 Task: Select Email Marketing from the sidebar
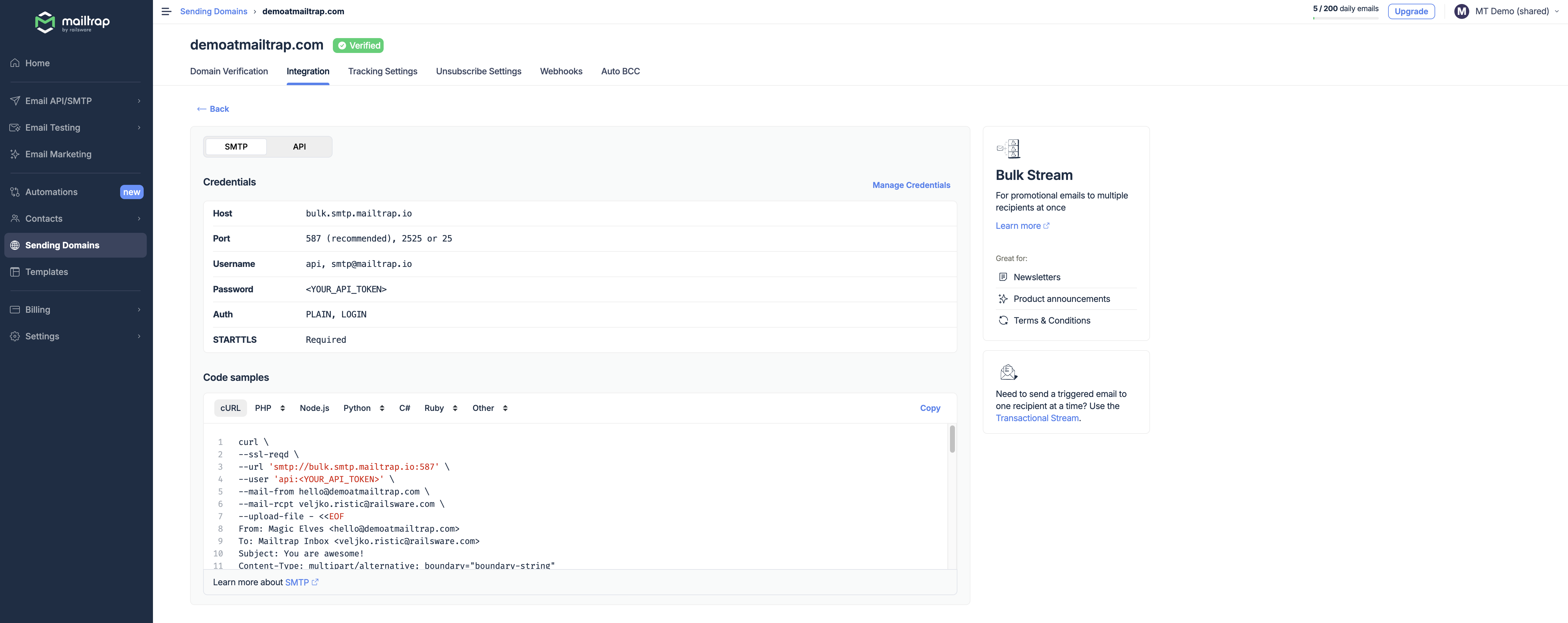point(59,154)
